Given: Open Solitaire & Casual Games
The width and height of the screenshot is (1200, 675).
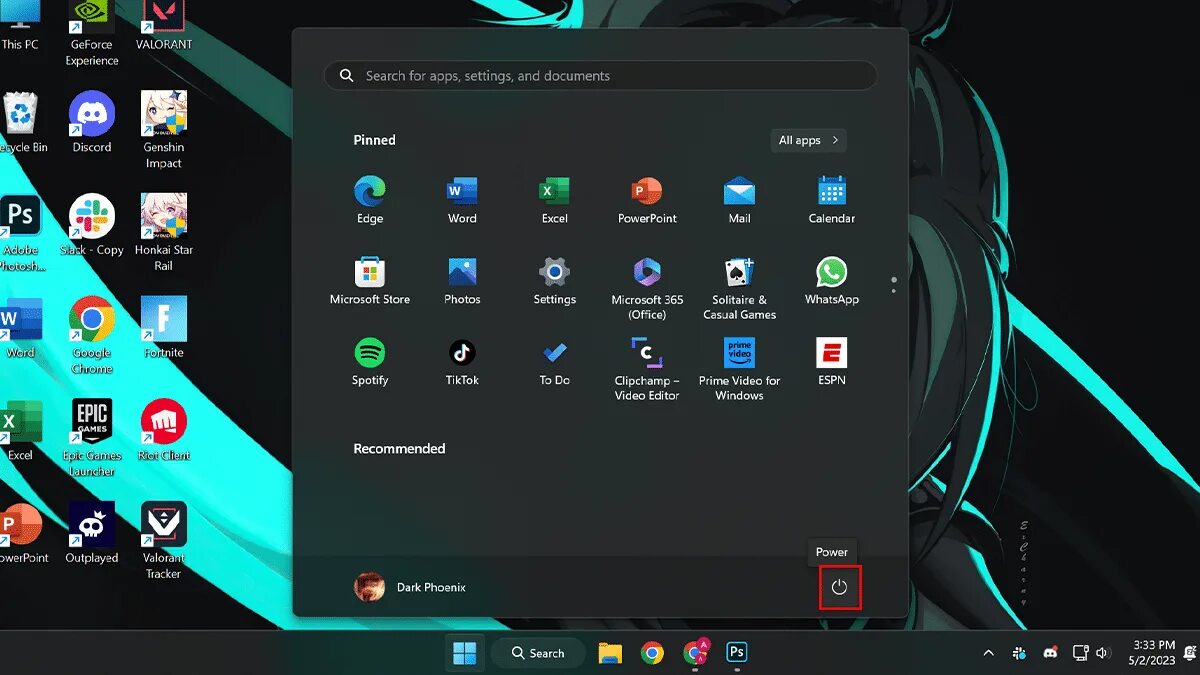Looking at the screenshot, I should 739,288.
